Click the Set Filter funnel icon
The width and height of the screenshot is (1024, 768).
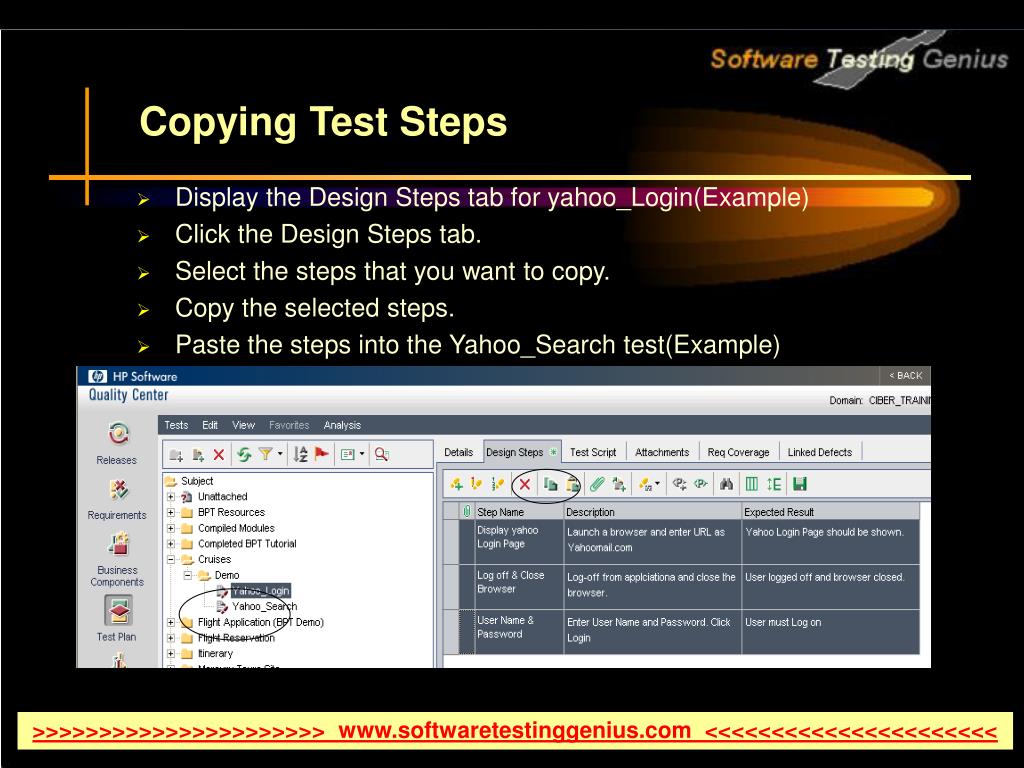[265, 454]
